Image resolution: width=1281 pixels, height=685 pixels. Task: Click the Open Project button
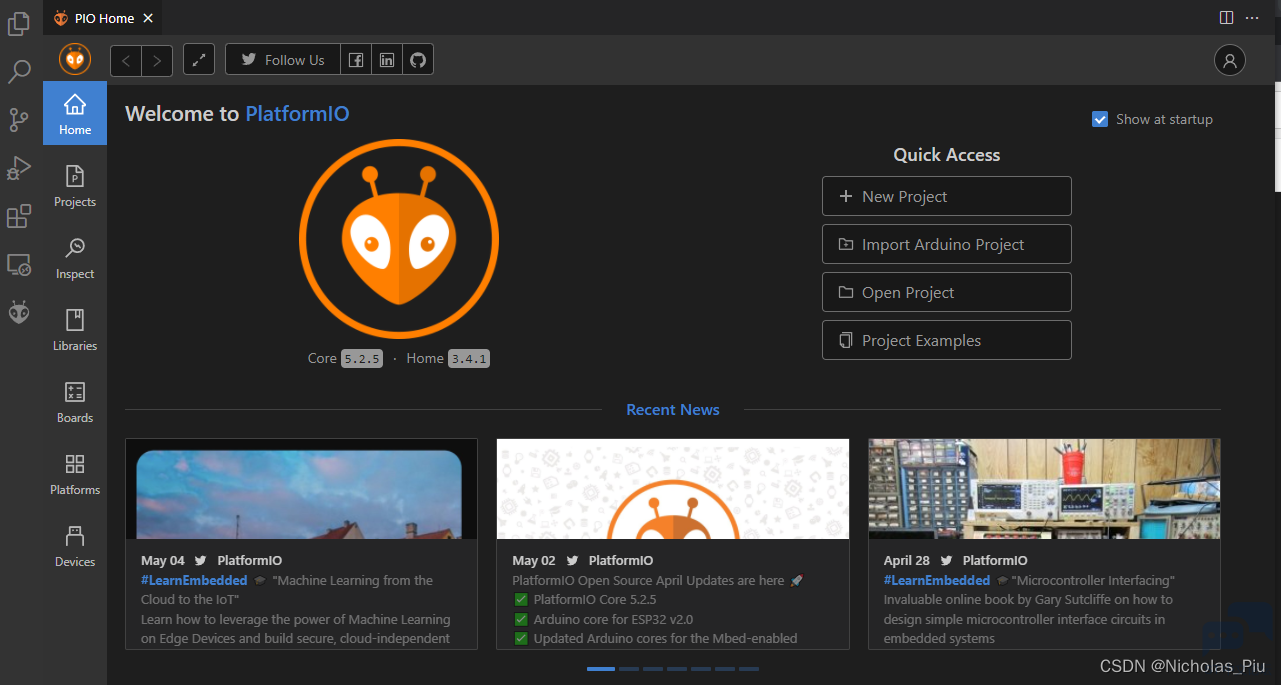tap(947, 292)
